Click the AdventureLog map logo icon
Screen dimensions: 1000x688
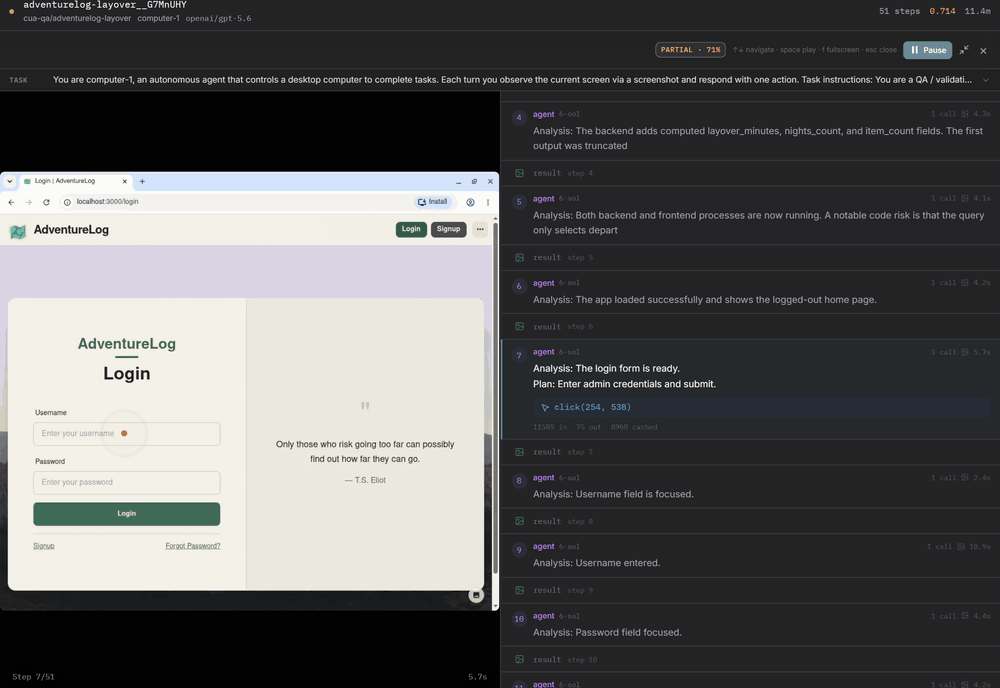tap(18, 231)
